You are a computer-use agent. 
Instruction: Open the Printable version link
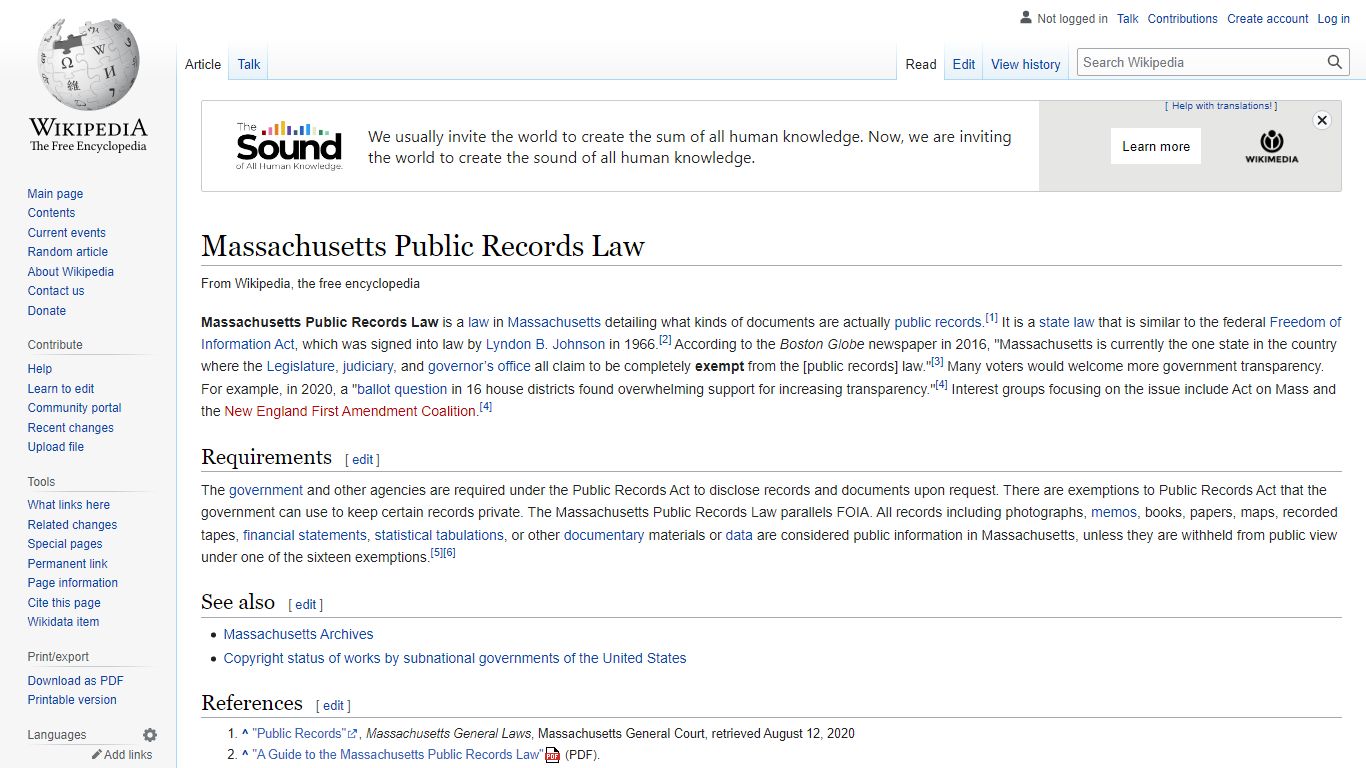[72, 700]
